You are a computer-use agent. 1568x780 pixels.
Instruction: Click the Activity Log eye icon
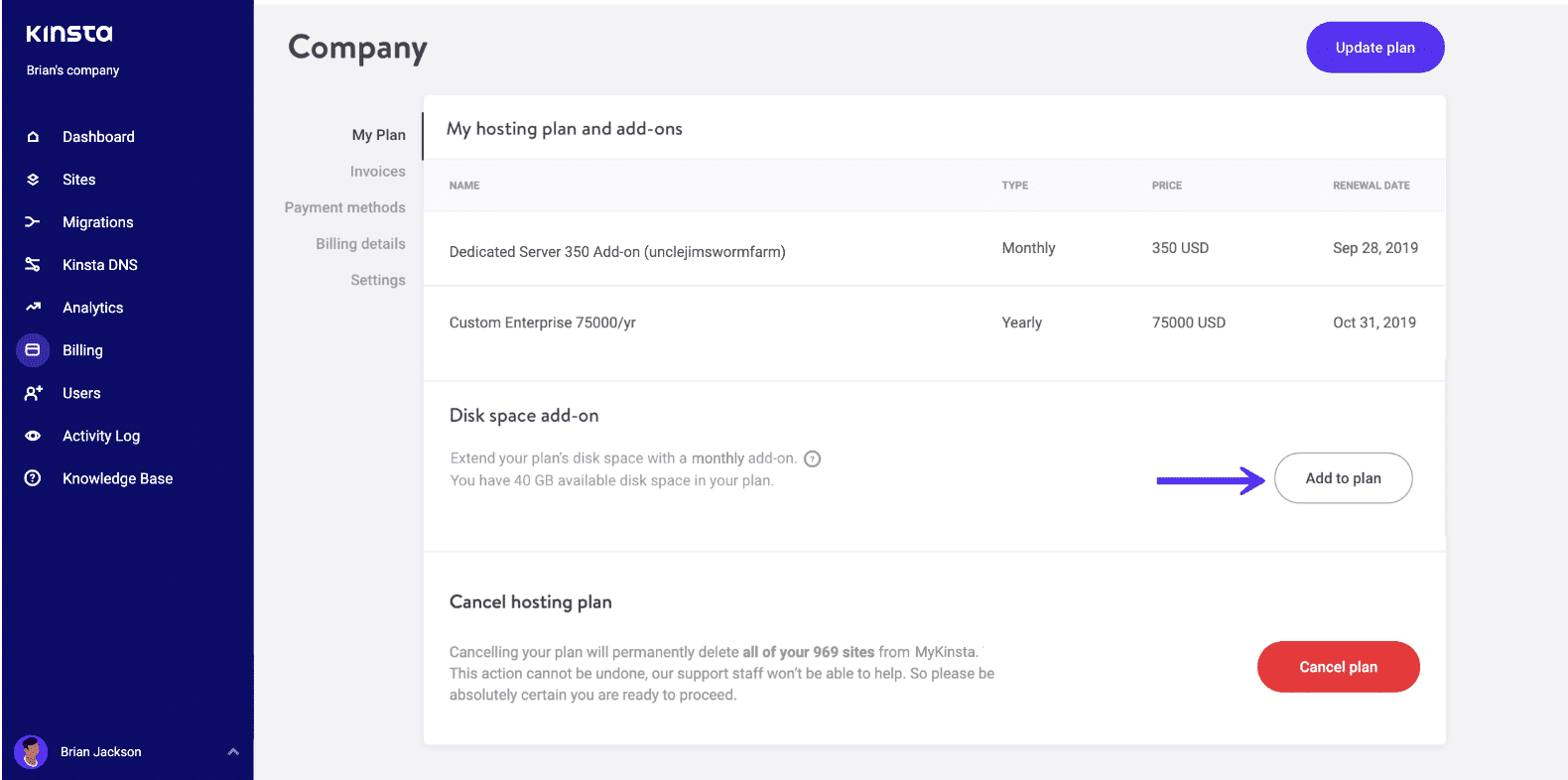(x=33, y=436)
